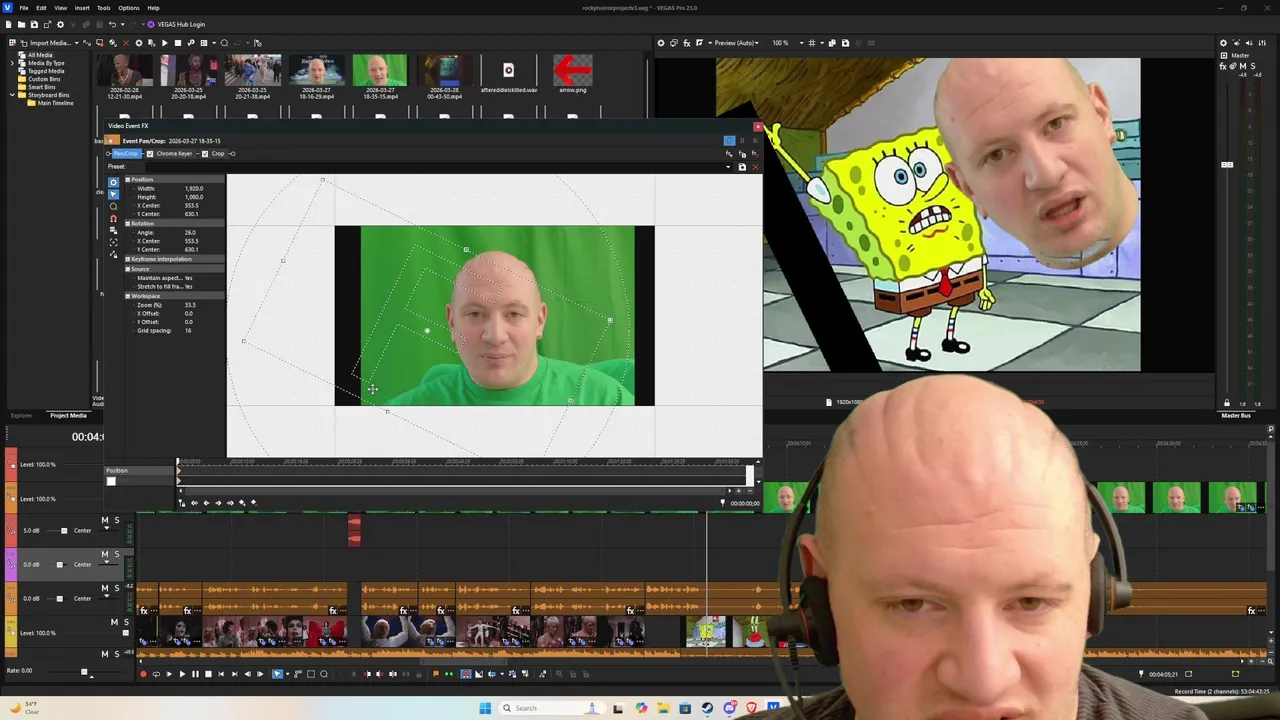Open the Tools menu
This screenshot has height=720, width=1280.
pos(104,8)
